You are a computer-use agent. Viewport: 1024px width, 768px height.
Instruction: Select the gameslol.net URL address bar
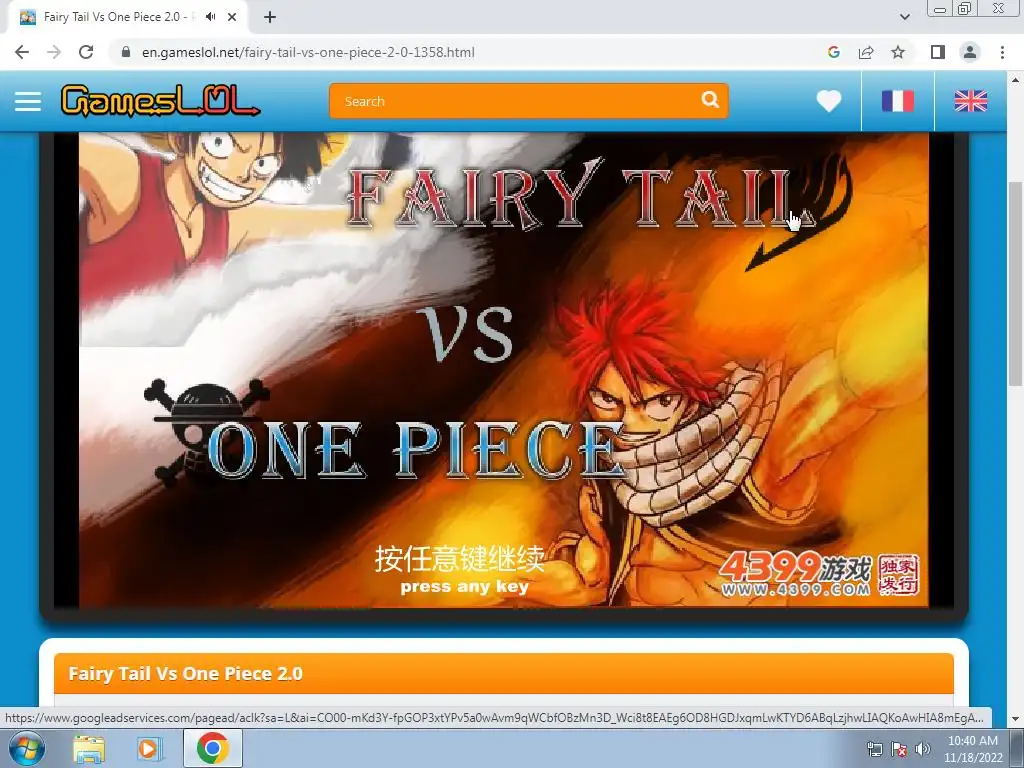tap(308, 52)
